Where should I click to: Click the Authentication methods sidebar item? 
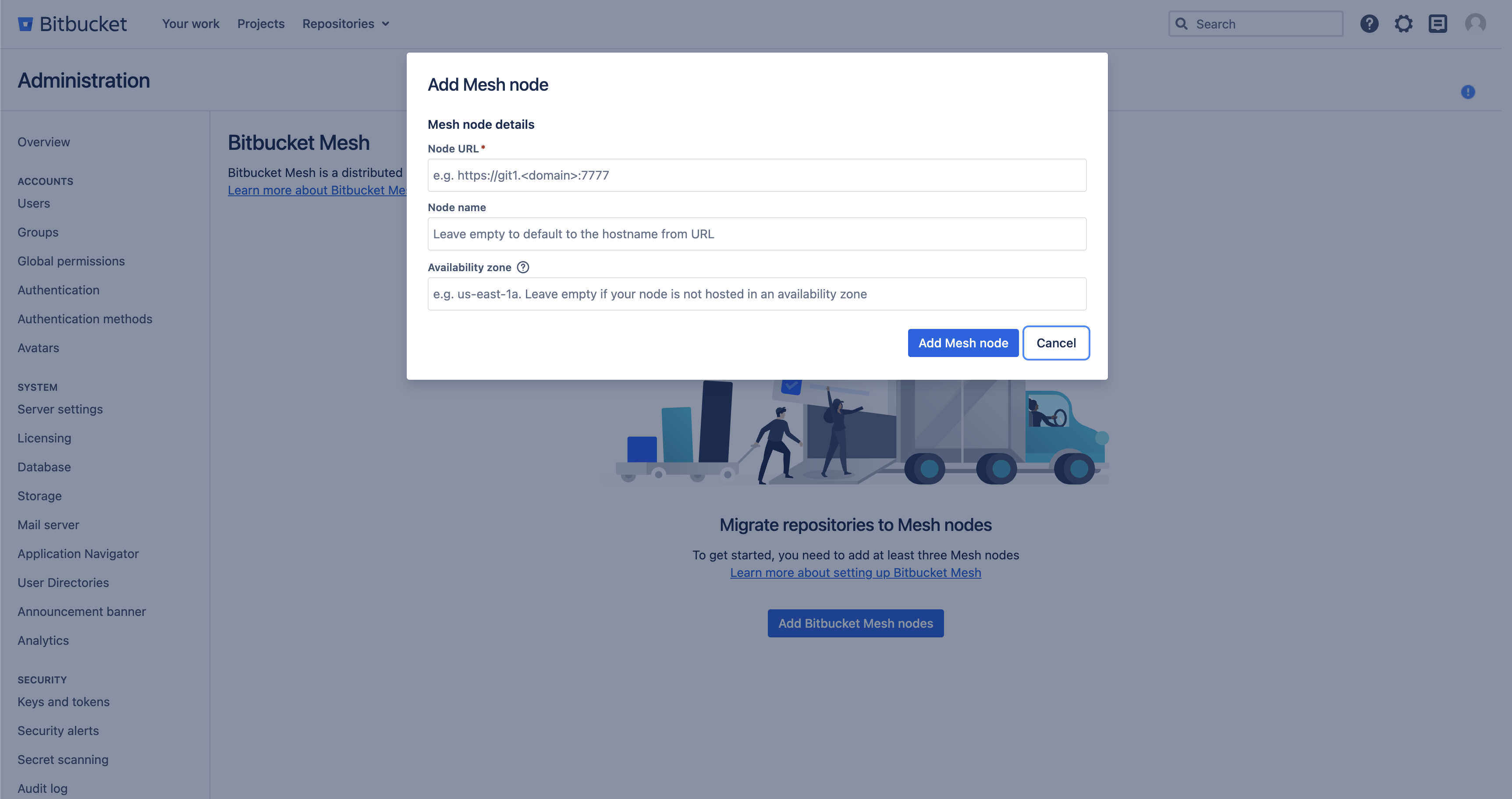85,319
